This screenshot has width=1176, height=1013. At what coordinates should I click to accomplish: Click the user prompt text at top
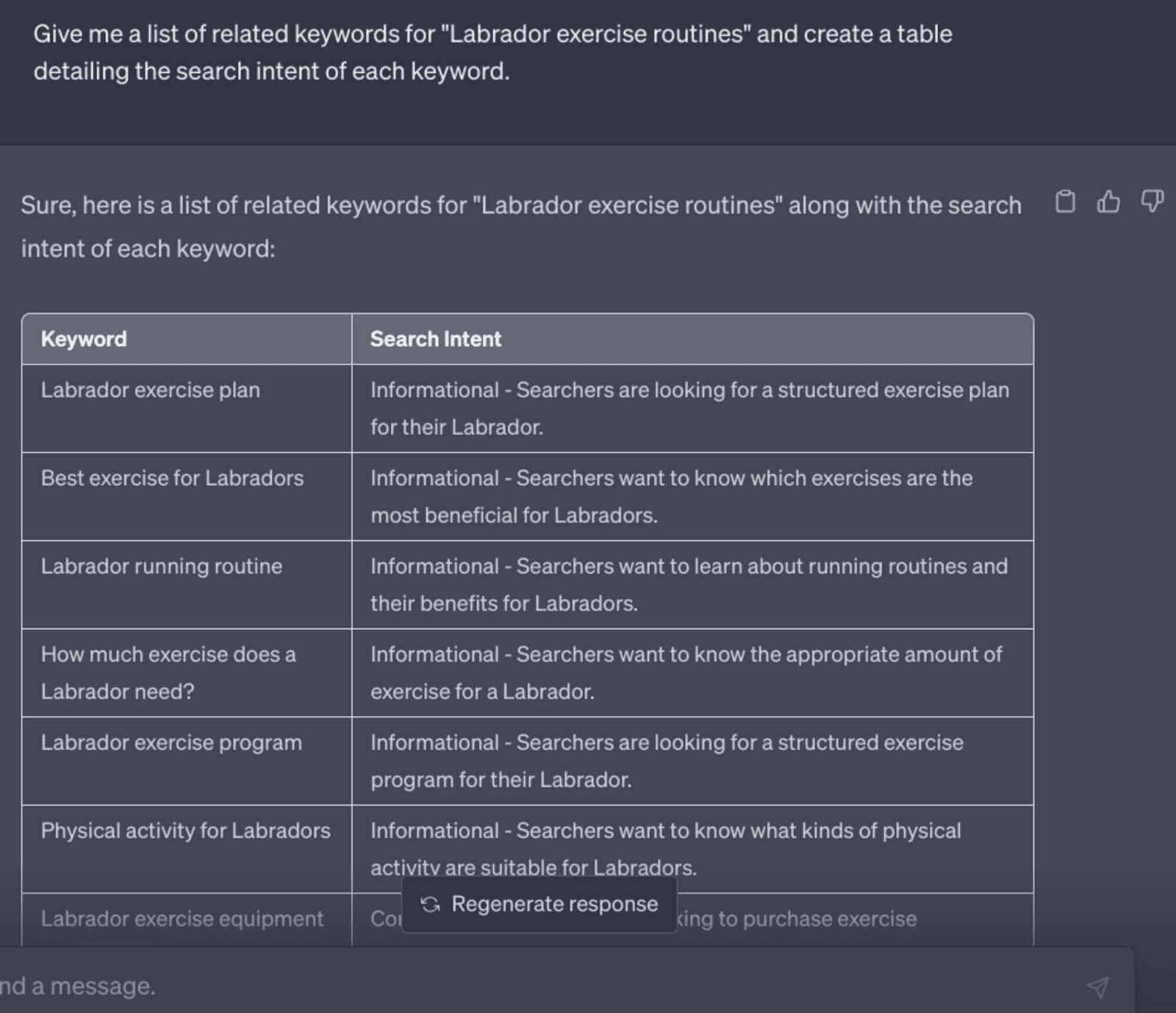coord(492,52)
